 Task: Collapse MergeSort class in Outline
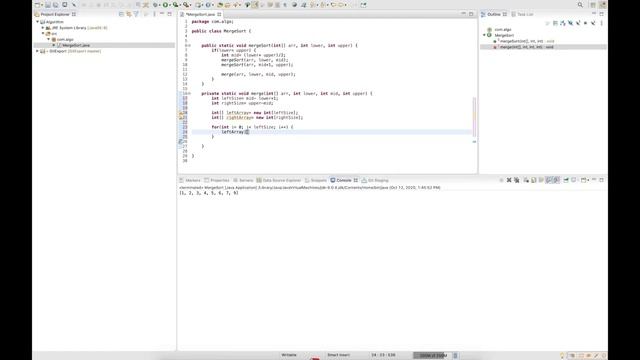point(484,35)
